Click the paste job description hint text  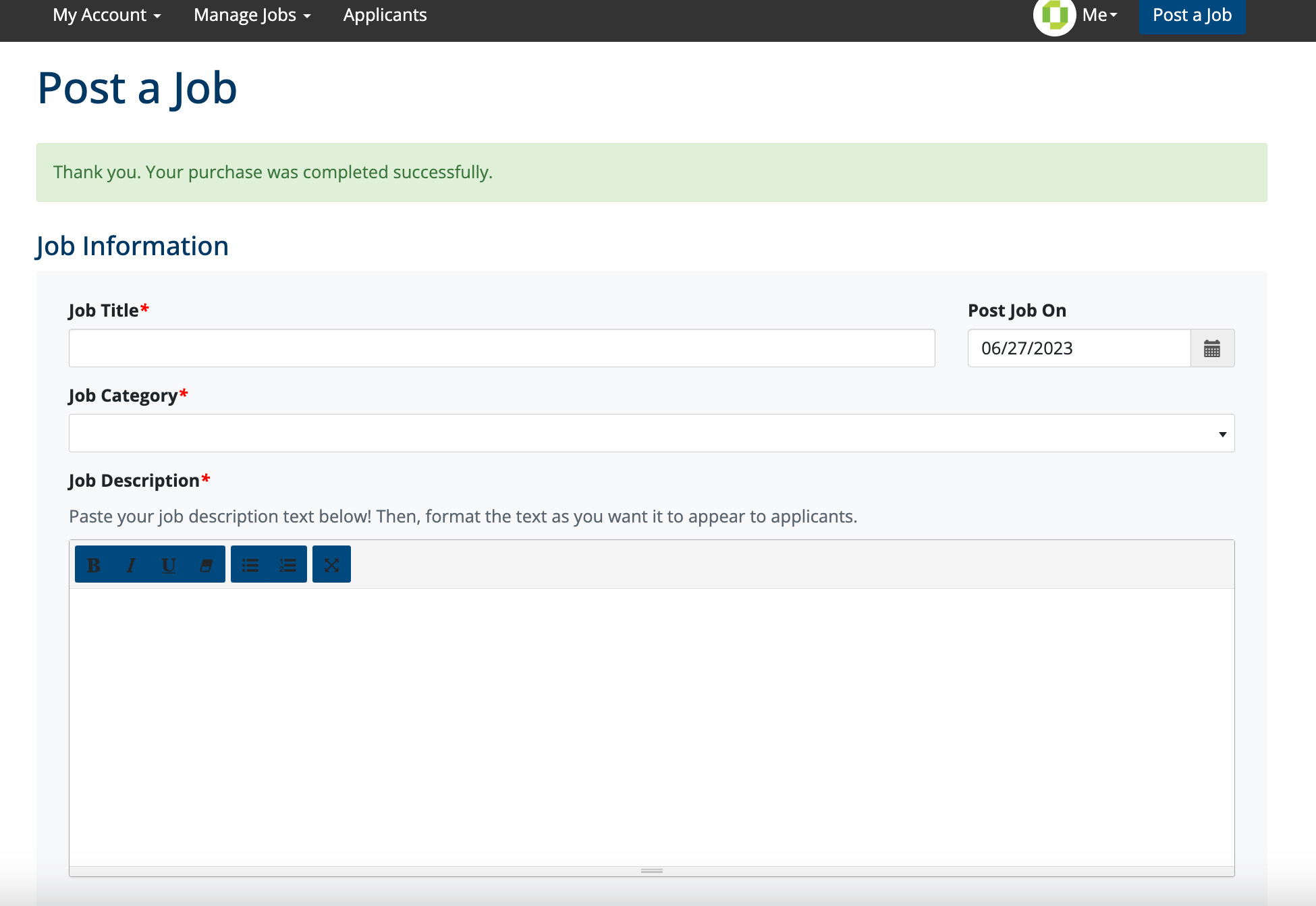point(463,516)
